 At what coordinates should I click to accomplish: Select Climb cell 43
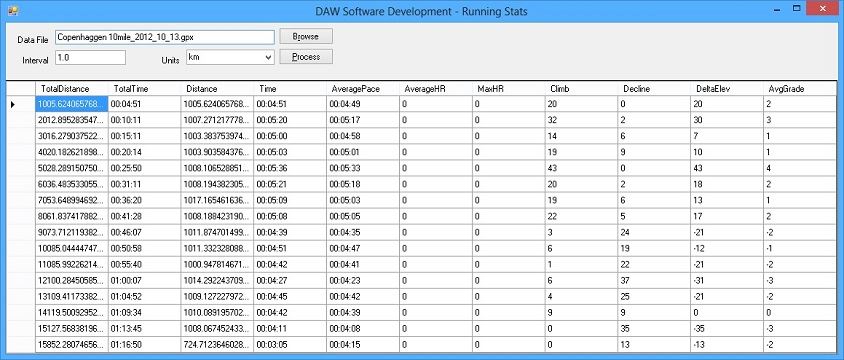(x=581, y=168)
